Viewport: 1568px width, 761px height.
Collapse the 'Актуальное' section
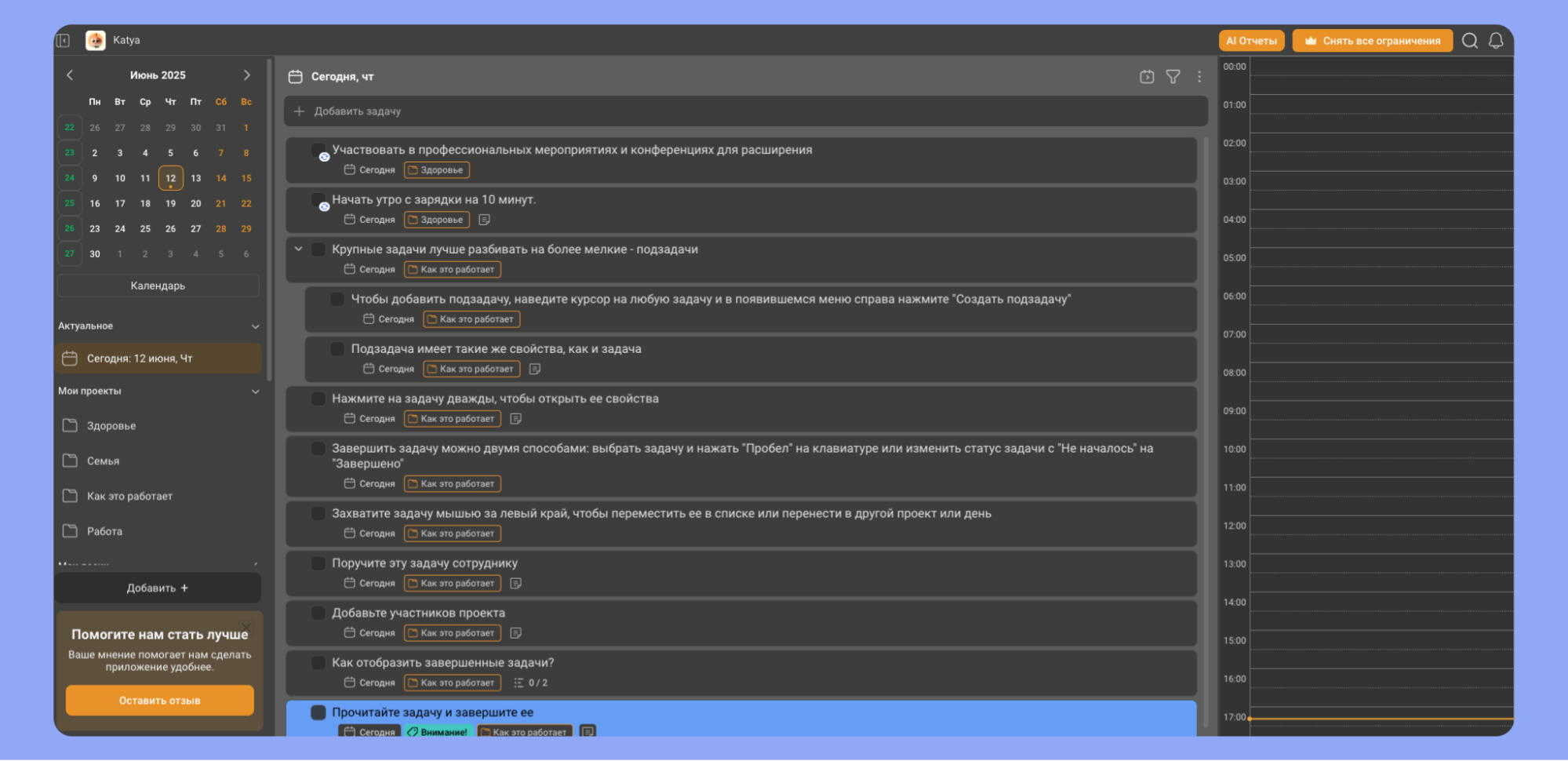[255, 326]
